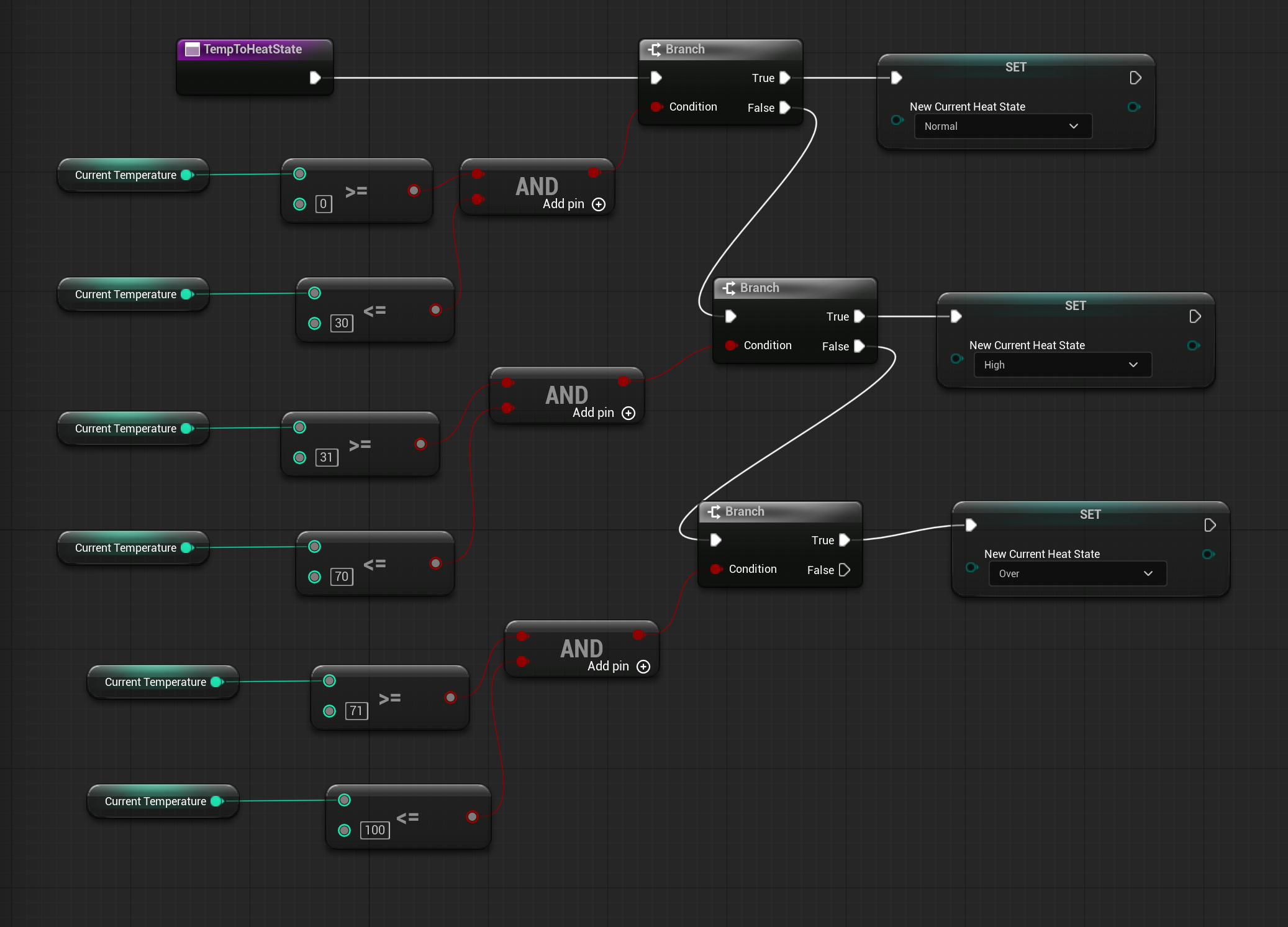This screenshot has height=927, width=1288.
Task: Click the output pin of the top AND node
Action: 594,173
